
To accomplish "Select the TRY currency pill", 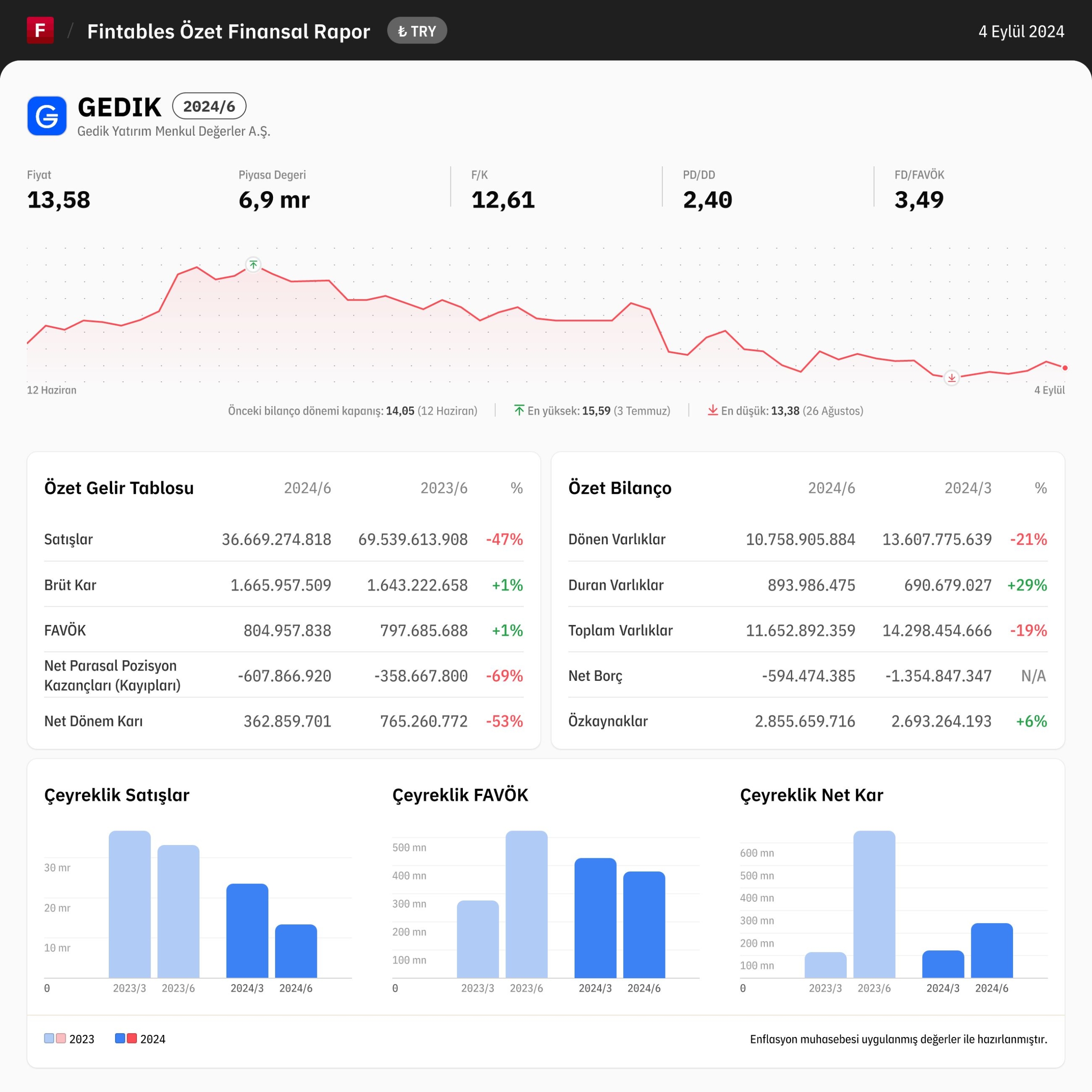I will click(417, 31).
